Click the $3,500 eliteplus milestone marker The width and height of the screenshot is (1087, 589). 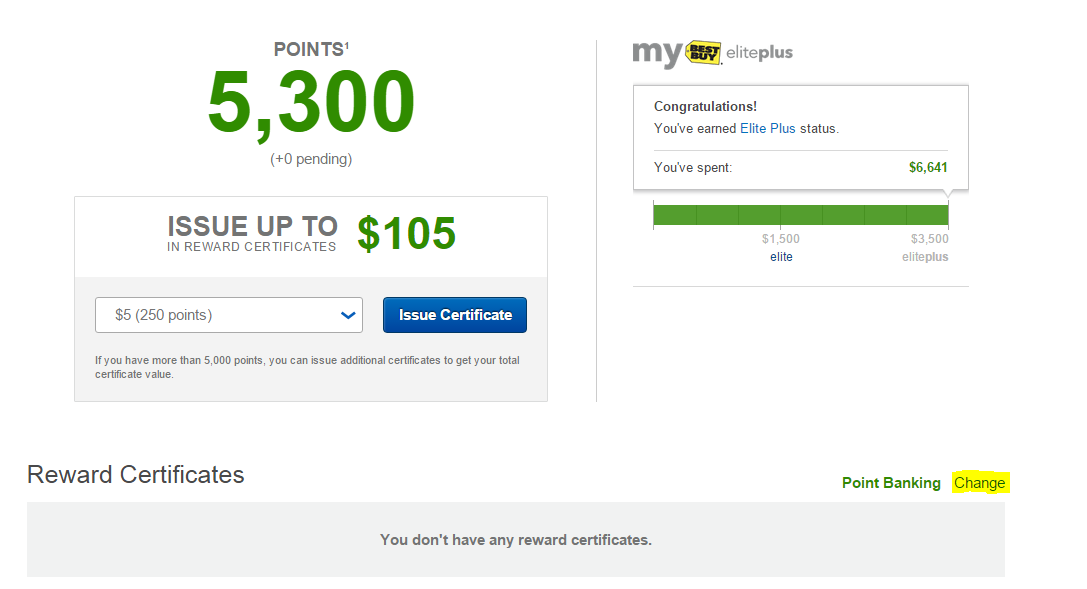coord(929,238)
